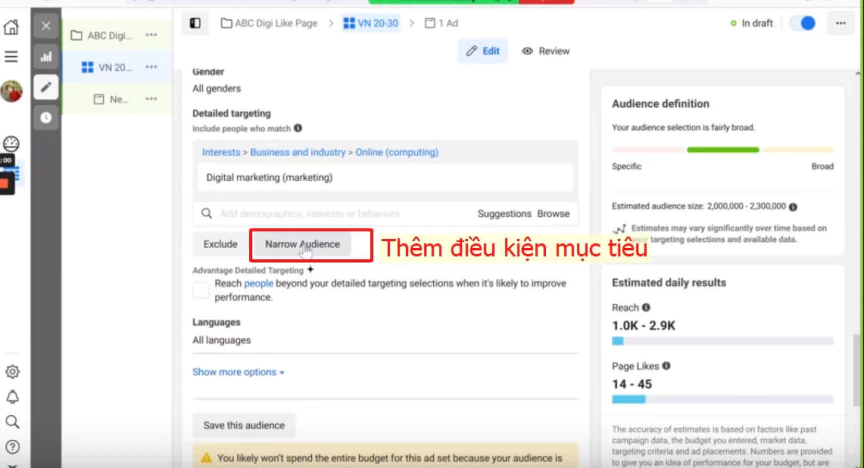Click the Save this audience button

(244, 425)
